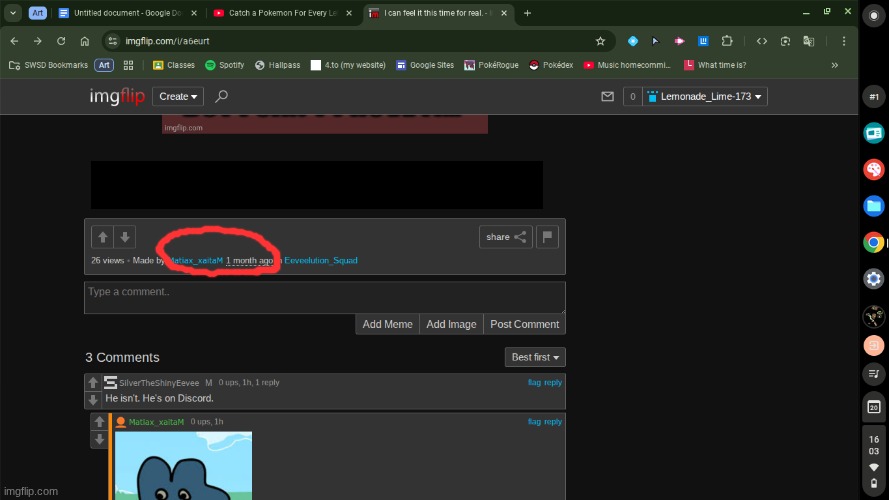Upvote SilverTheShinyEevee's comment
The image size is (889, 500).
coord(93,383)
